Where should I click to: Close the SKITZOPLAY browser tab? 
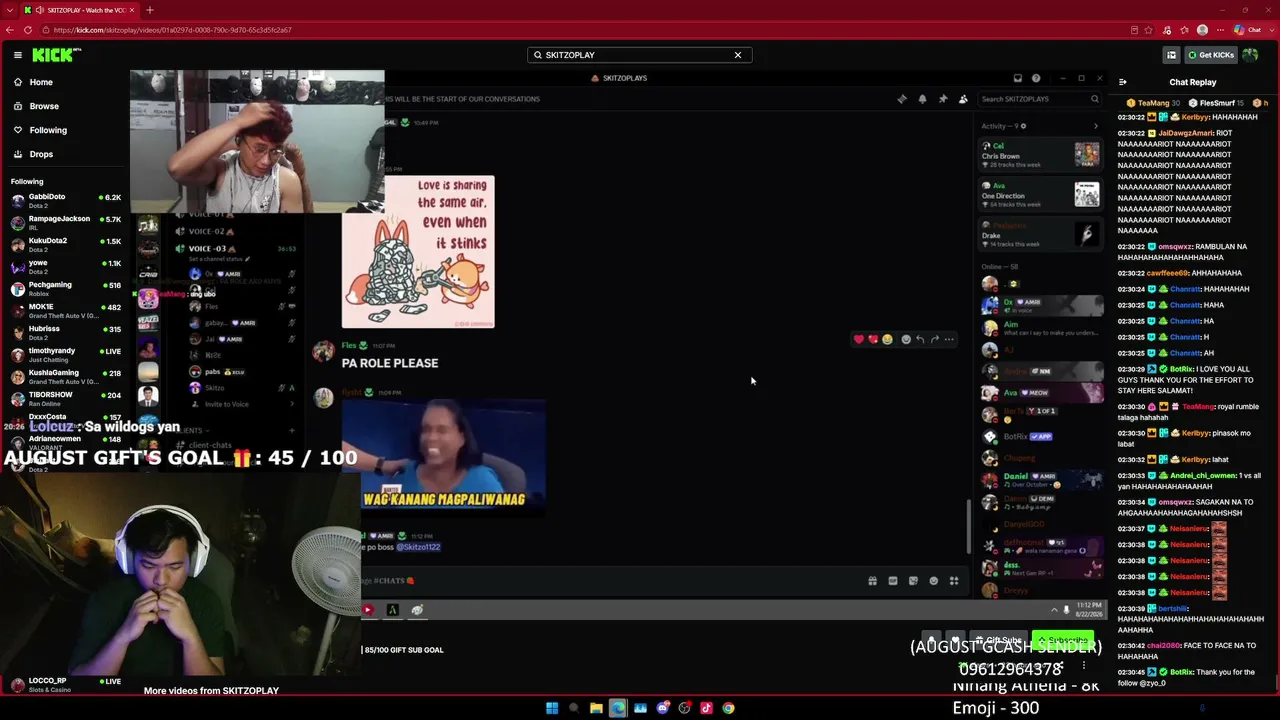(x=131, y=10)
